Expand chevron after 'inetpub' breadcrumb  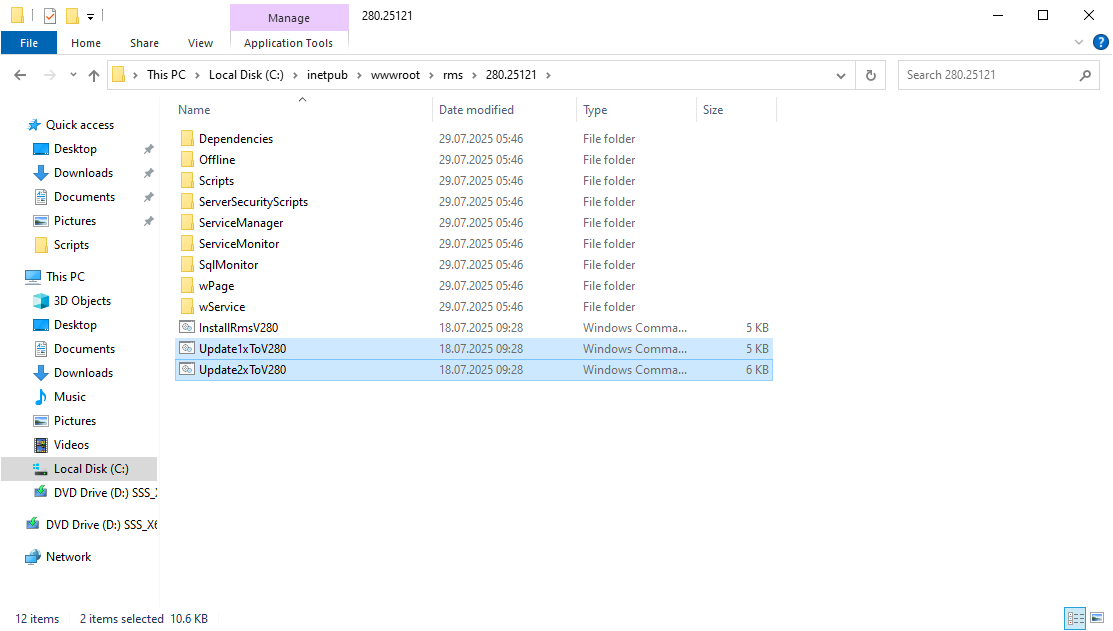click(359, 75)
